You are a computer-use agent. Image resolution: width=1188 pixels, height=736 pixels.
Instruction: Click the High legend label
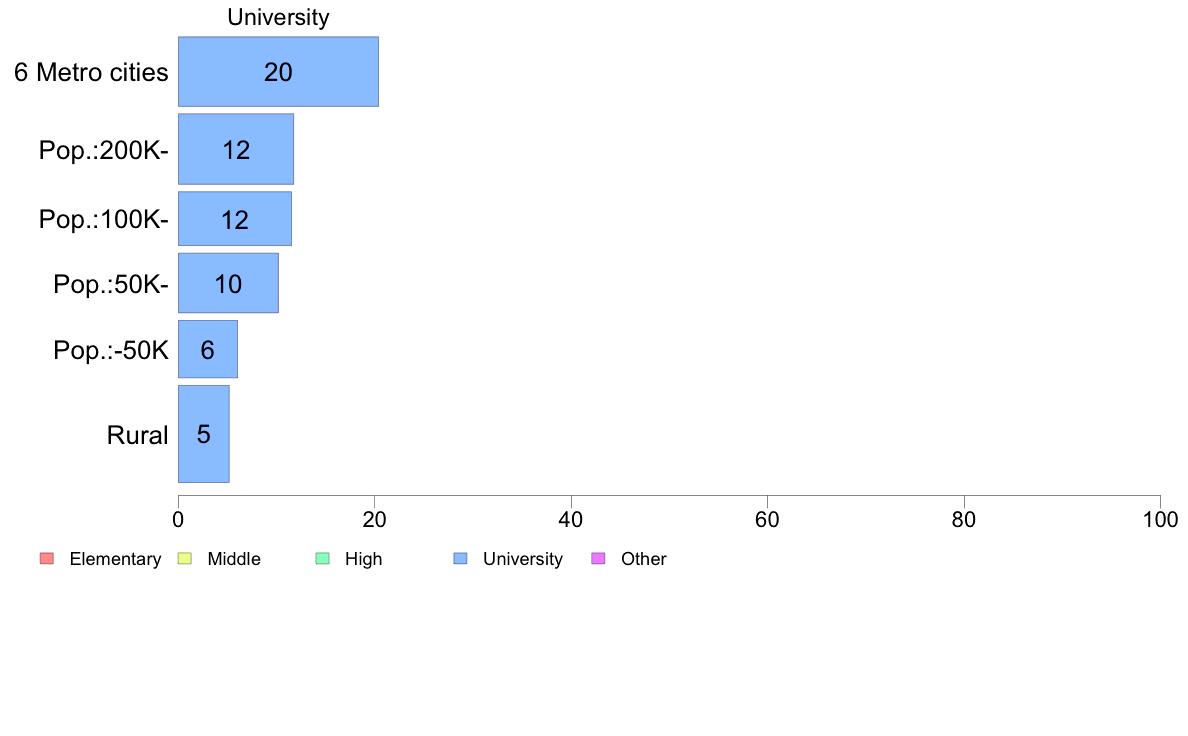364,559
